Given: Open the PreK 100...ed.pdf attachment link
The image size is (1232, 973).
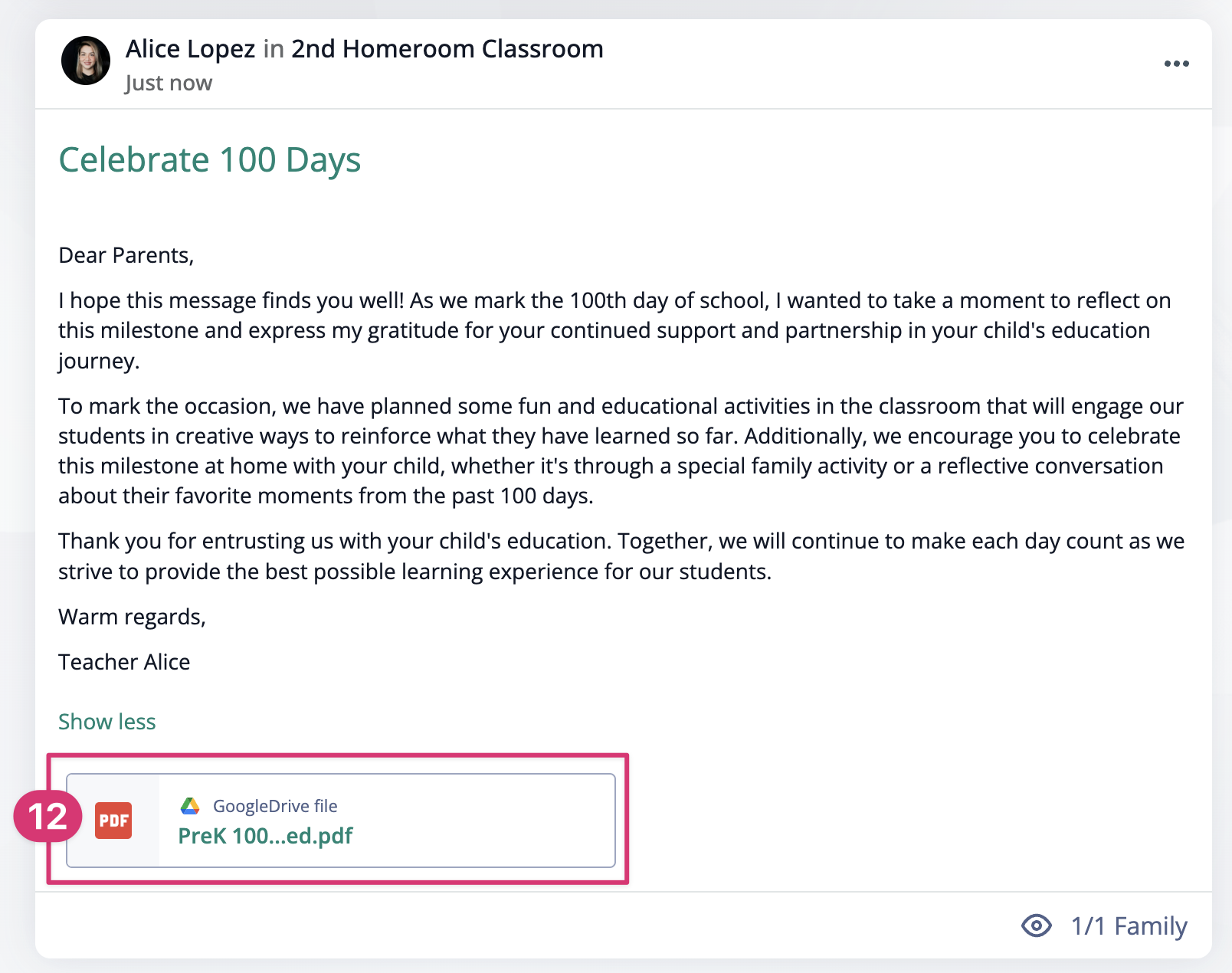Looking at the screenshot, I should pos(265,836).
